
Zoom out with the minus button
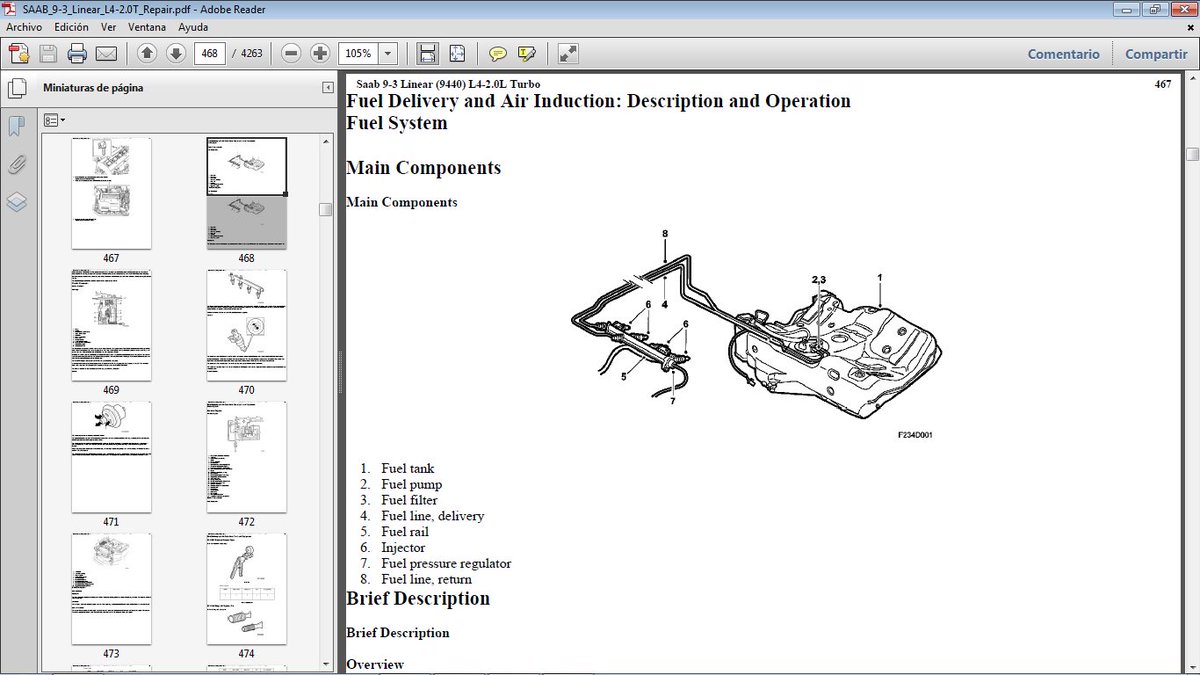pos(291,53)
